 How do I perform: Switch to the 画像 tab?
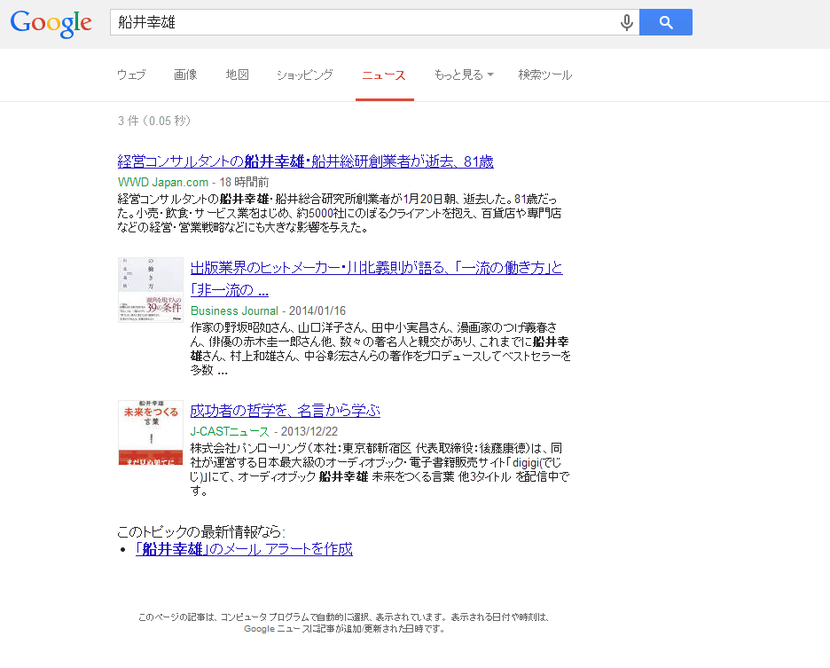click(185, 75)
